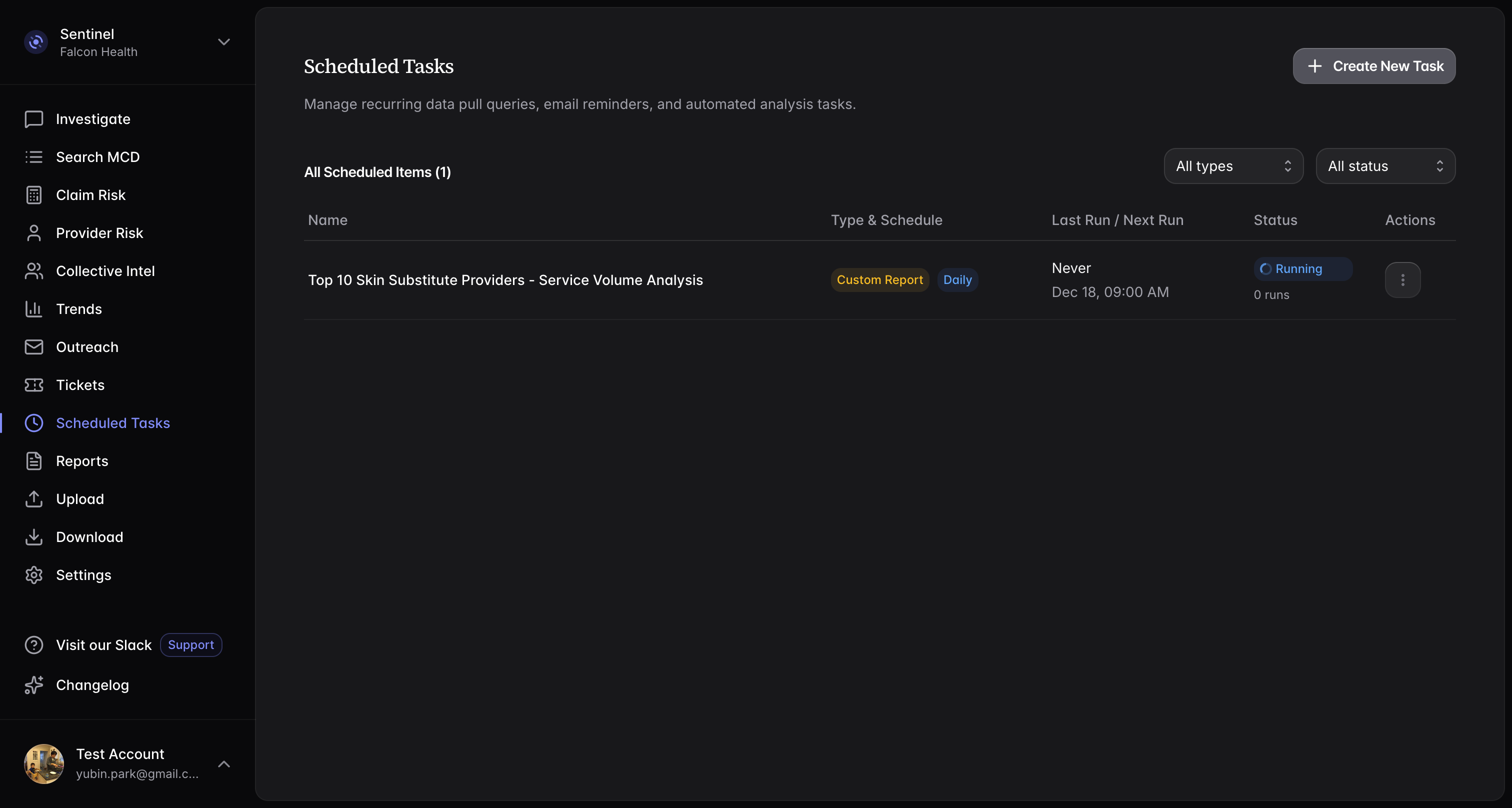
Task: Navigate to the Reports menu item
Action: (82, 461)
